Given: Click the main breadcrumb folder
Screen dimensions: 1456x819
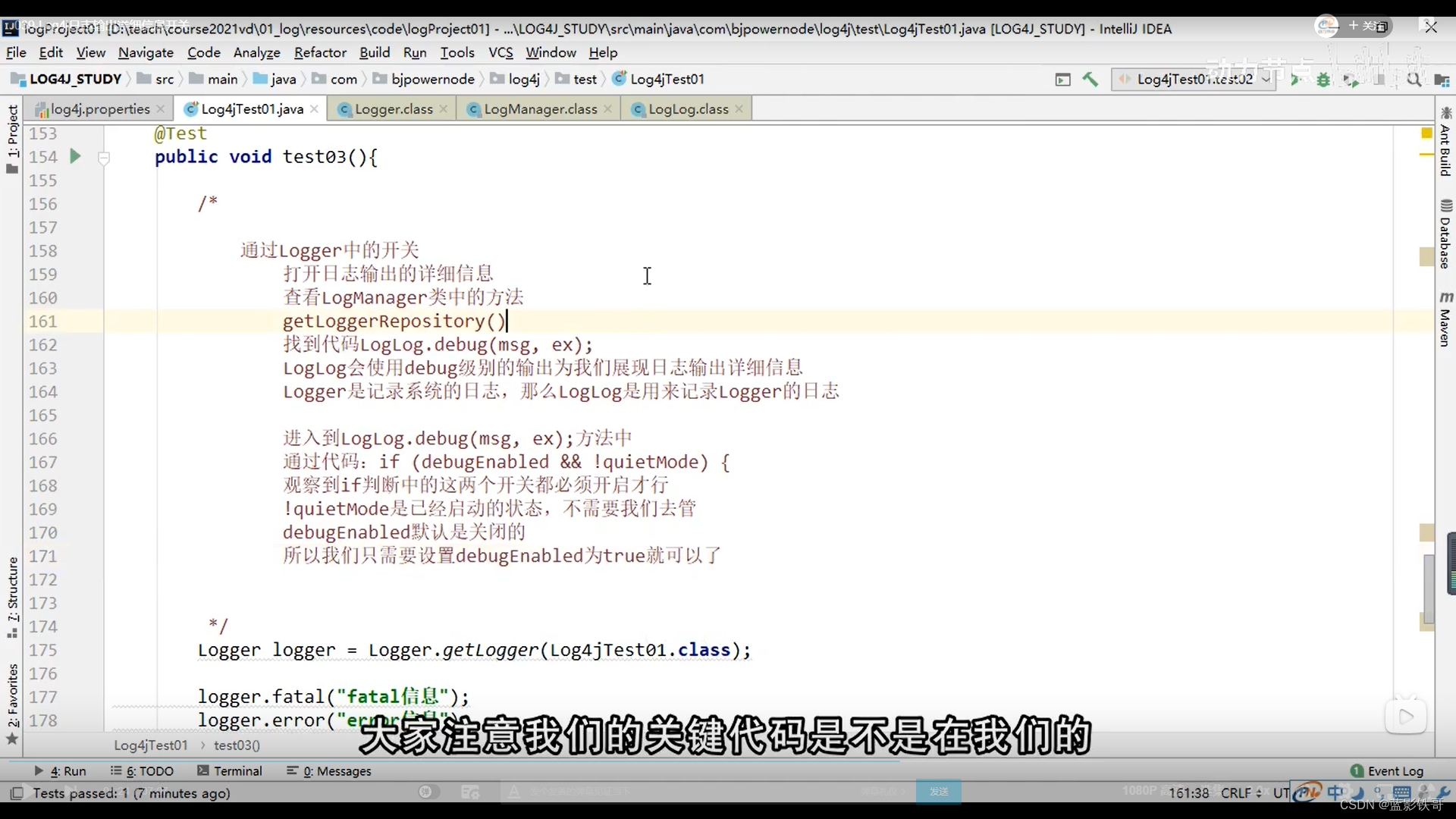Looking at the screenshot, I should 214,79.
